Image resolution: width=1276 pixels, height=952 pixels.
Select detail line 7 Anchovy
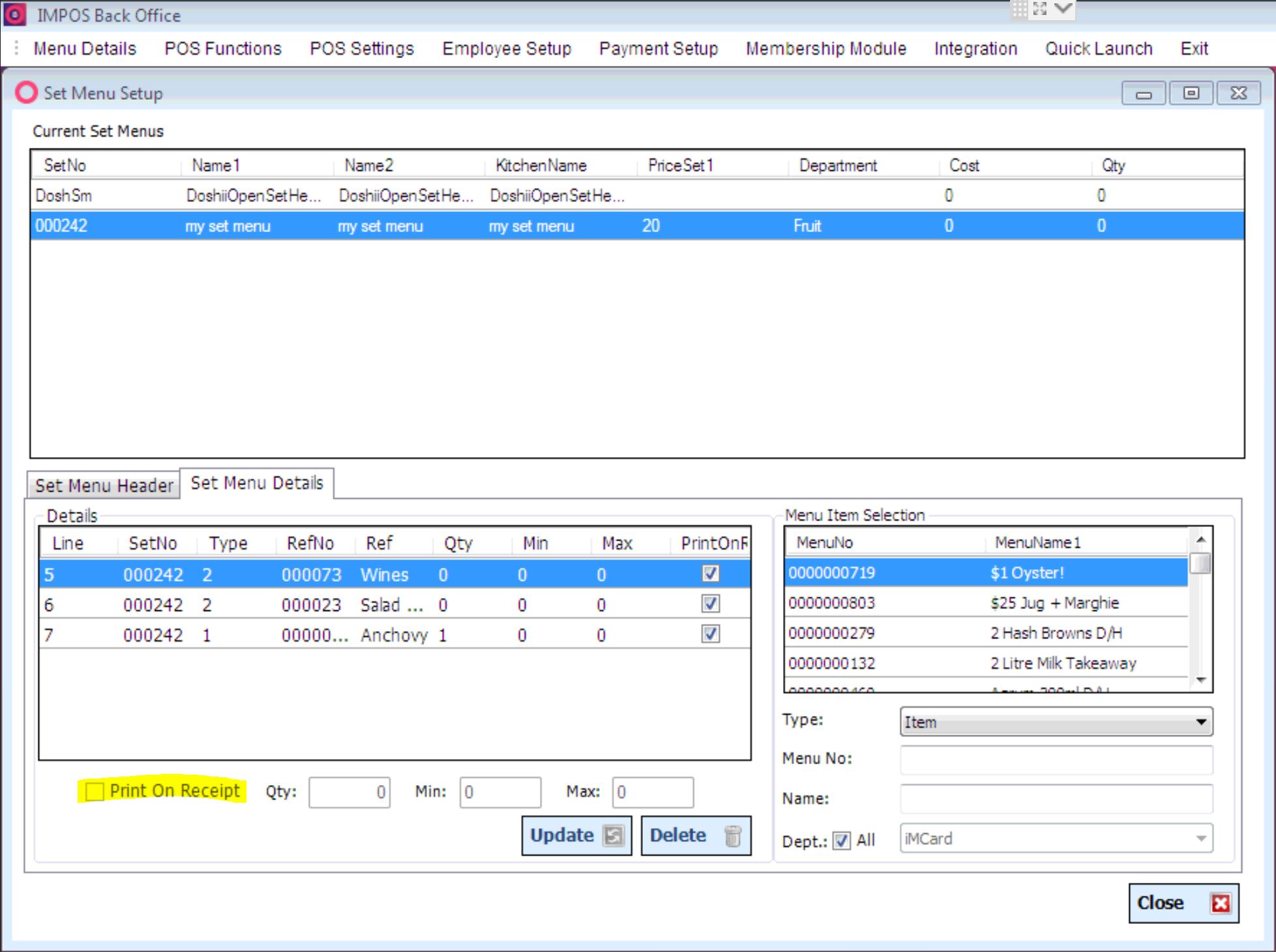(x=394, y=634)
